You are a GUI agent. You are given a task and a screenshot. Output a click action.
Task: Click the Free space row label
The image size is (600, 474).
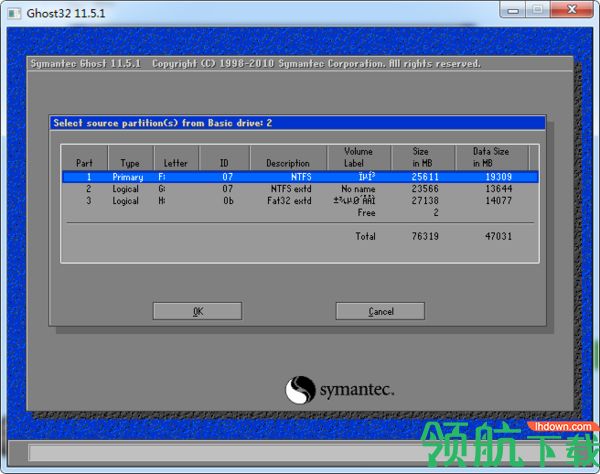click(x=366, y=213)
